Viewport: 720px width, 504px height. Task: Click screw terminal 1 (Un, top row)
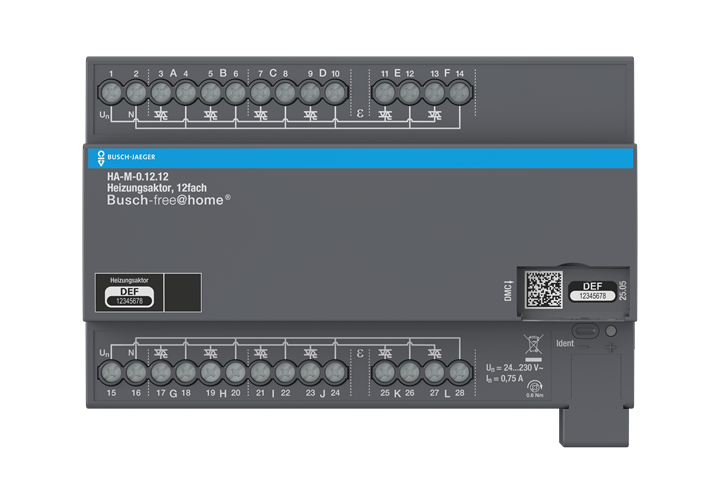pyautogui.click(x=111, y=93)
